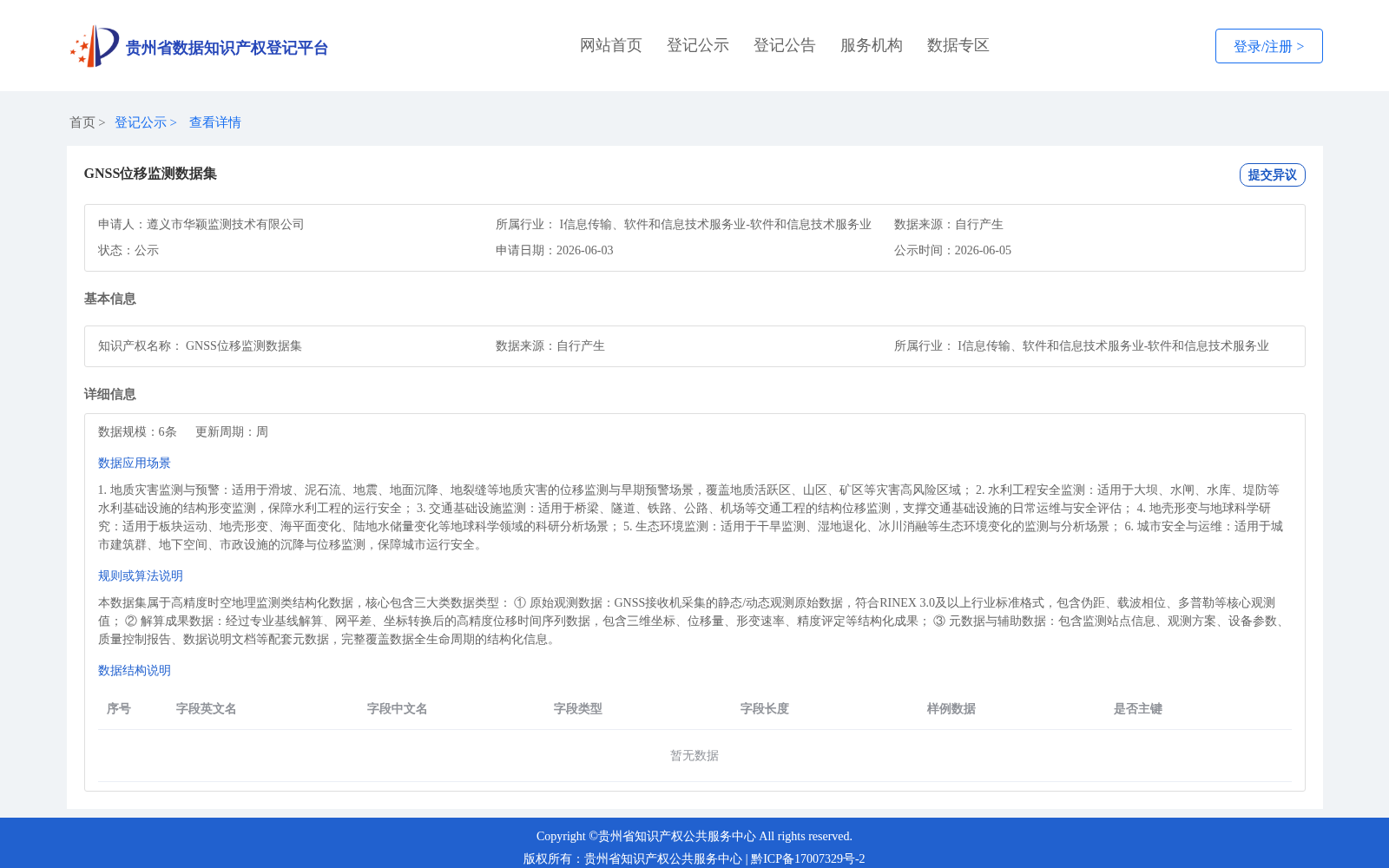
Task: Click the 数据应用场景 subheading
Action: [135, 463]
